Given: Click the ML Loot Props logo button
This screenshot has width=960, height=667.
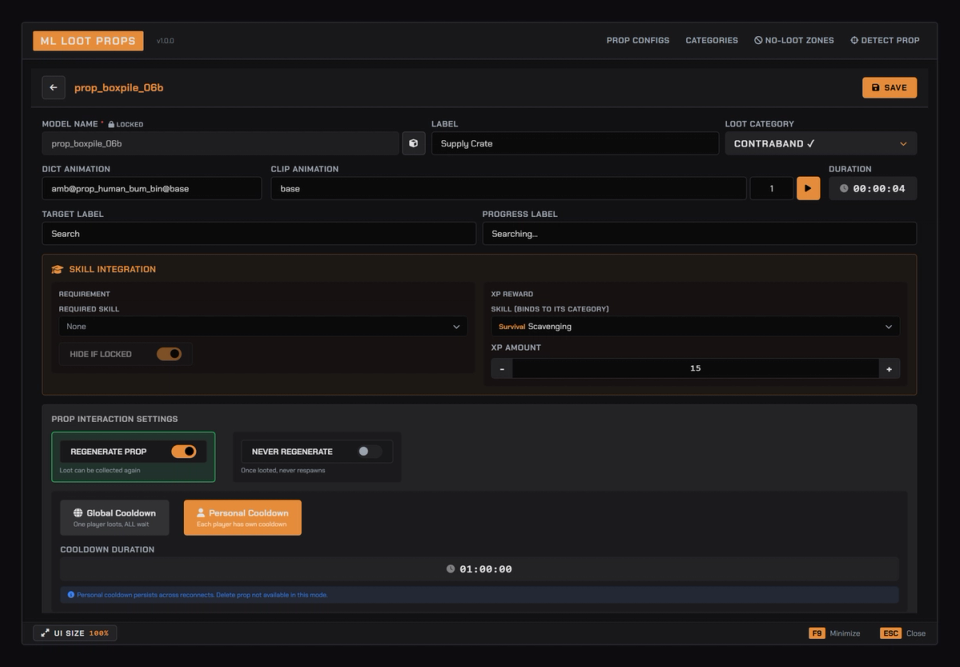Looking at the screenshot, I should (x=88, y=41).
